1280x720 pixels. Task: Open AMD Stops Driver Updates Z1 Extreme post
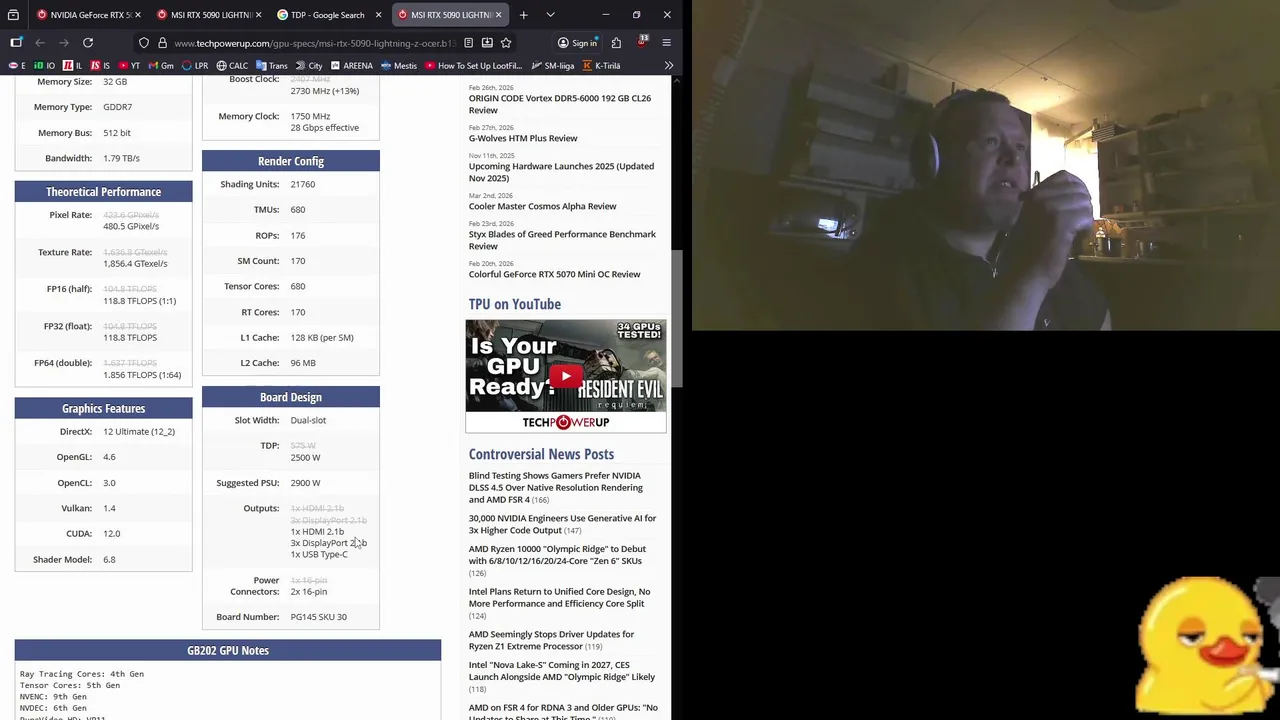[551, 640]
